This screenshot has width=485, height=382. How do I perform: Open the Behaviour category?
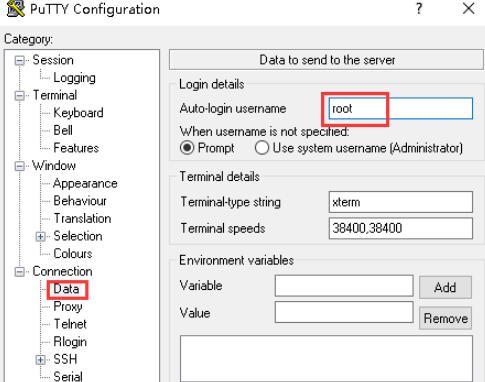(x=80, y=201)
